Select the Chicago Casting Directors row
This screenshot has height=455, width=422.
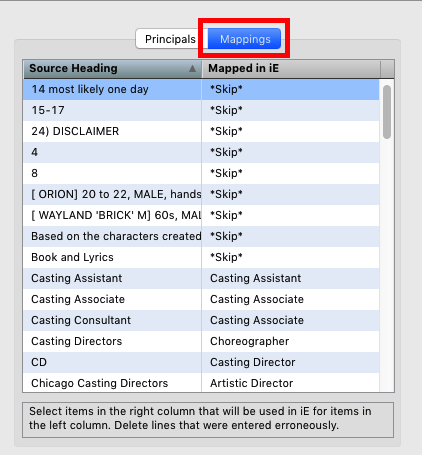coord(201,383)
